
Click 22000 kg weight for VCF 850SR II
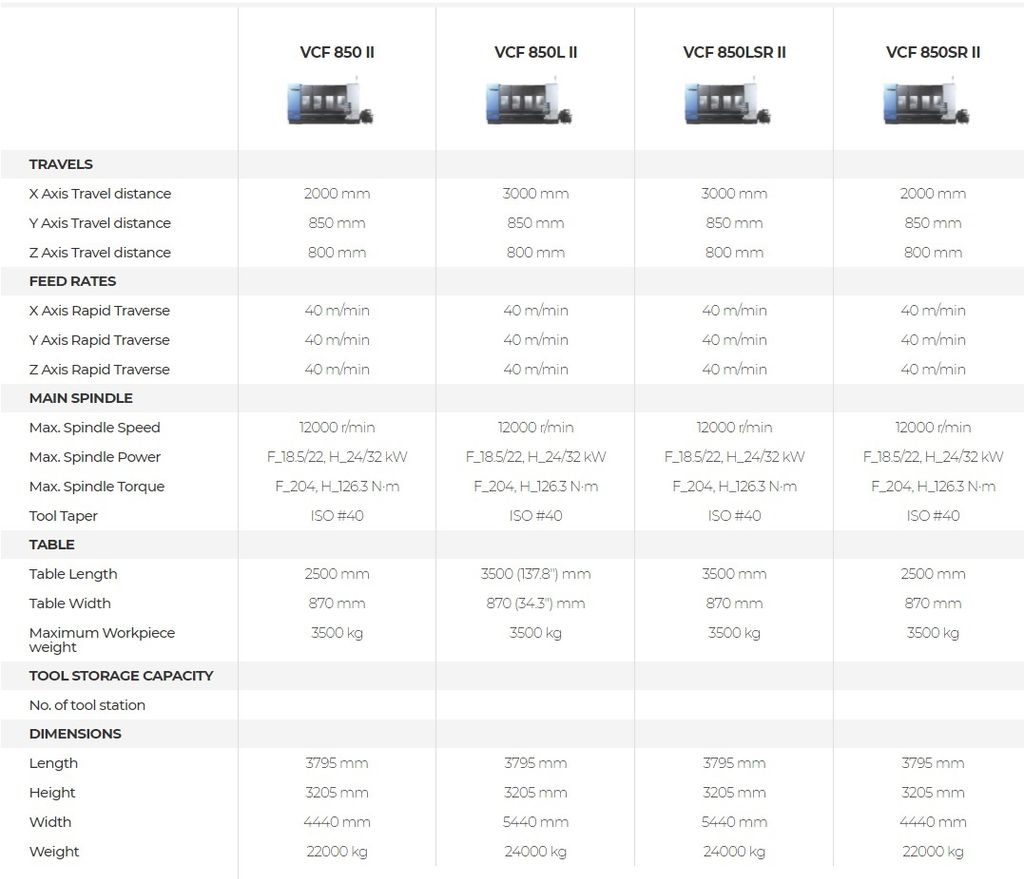coord(933,851)
